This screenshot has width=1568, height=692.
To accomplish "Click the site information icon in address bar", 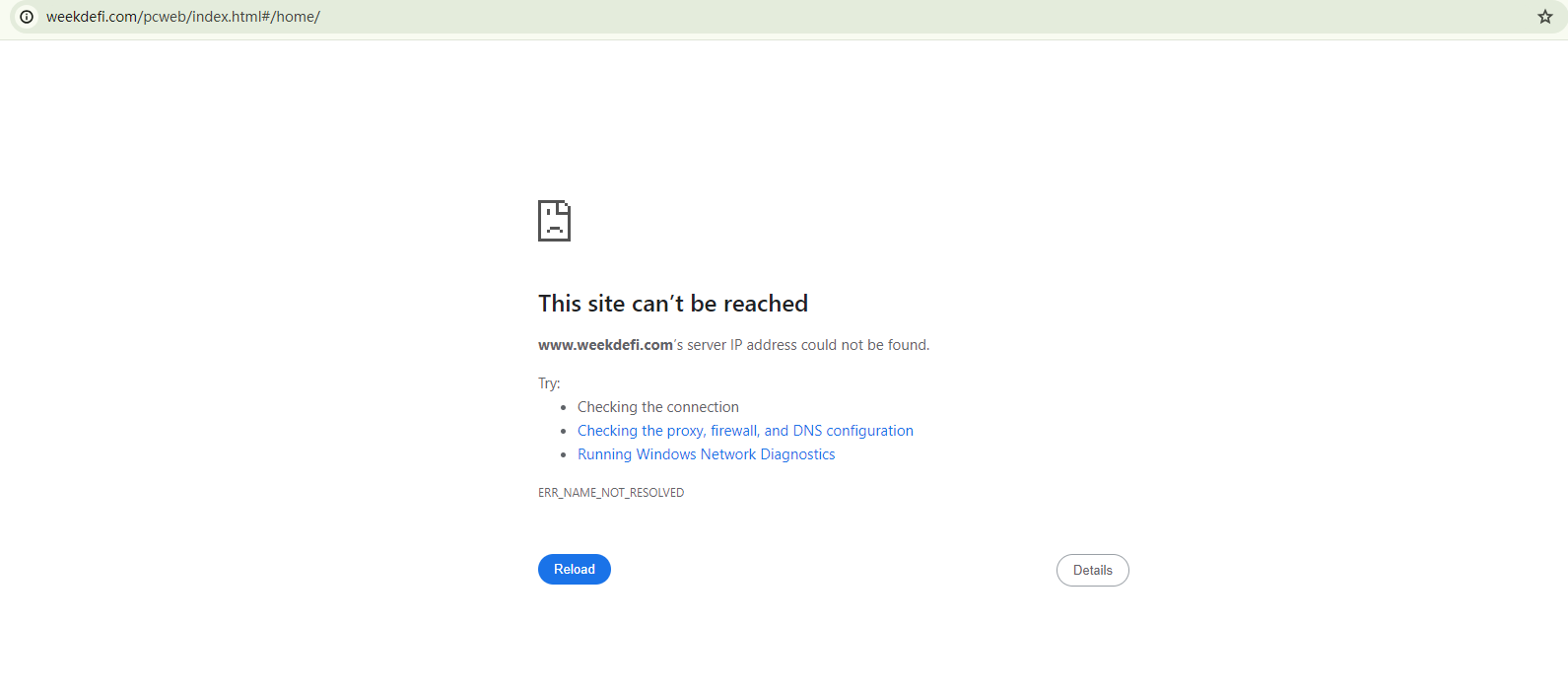I will coord(27,17).
